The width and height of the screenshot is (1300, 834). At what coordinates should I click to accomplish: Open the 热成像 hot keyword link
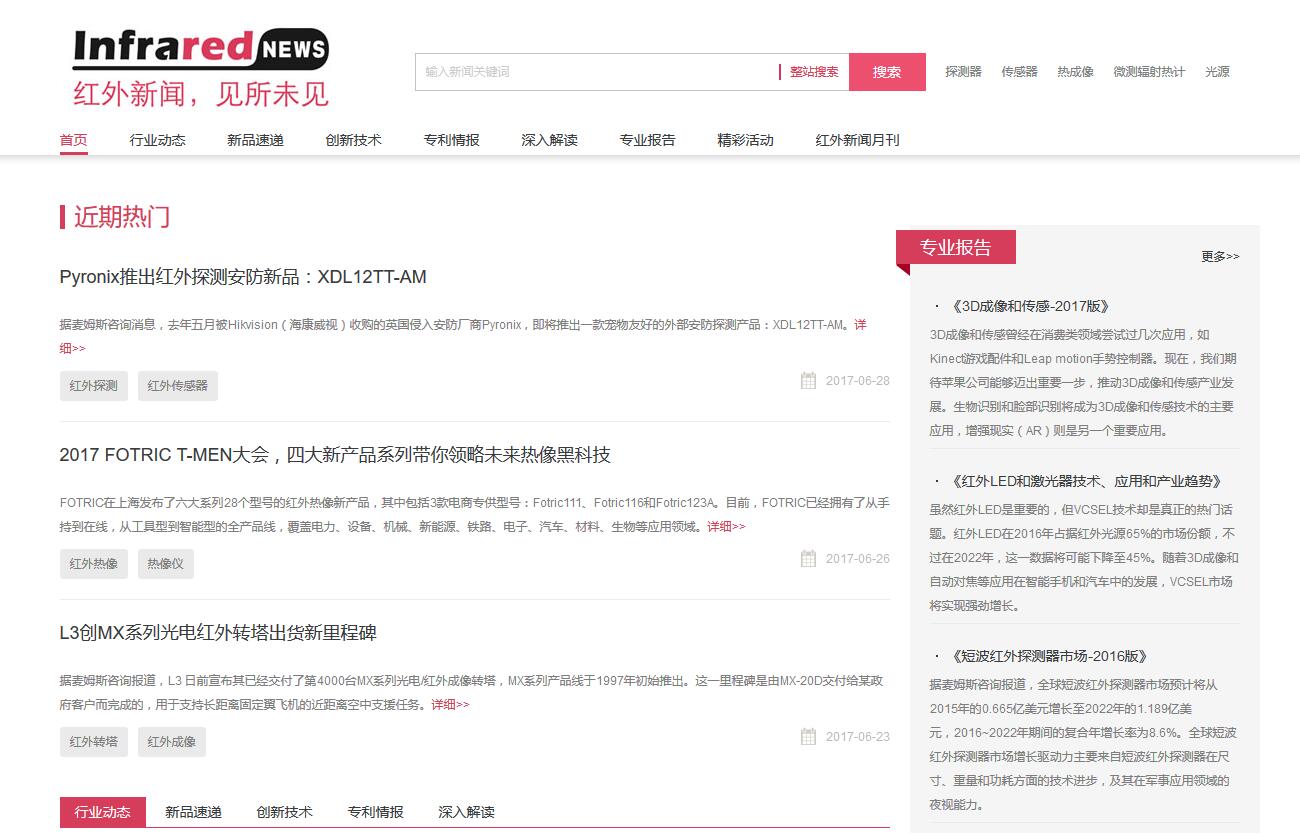(1076, 72)
